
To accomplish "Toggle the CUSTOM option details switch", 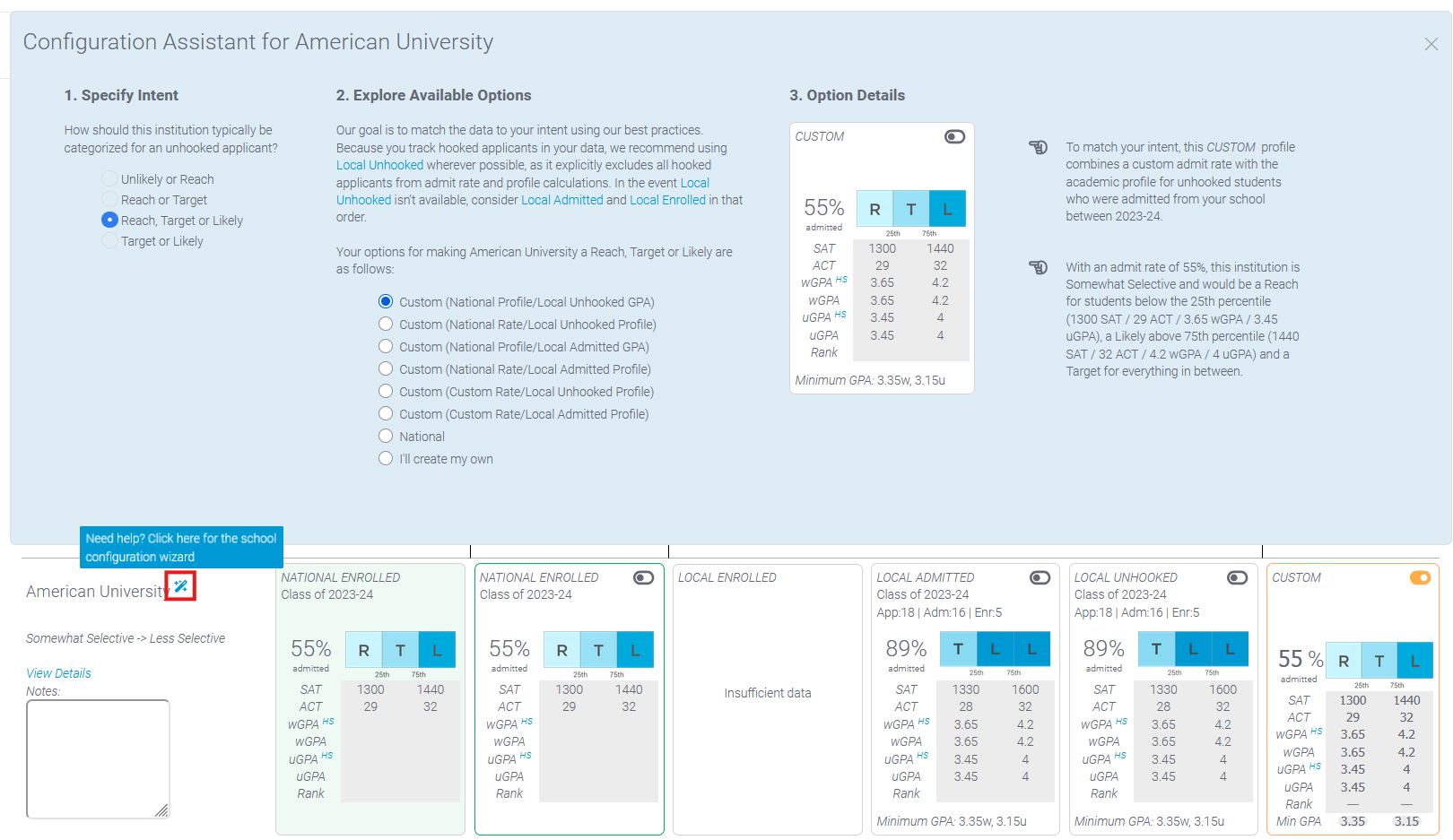I will click(954, 136).
